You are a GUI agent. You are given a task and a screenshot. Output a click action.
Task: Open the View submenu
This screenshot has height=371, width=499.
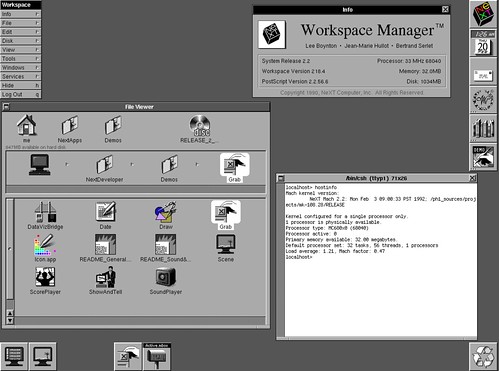pos(21,50)
